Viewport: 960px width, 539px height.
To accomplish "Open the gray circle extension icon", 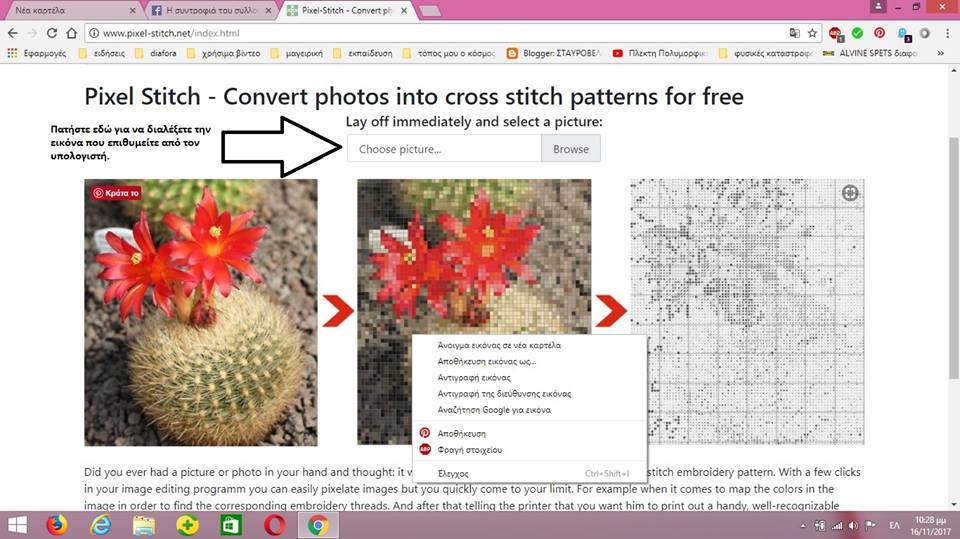I will [924, 33].
